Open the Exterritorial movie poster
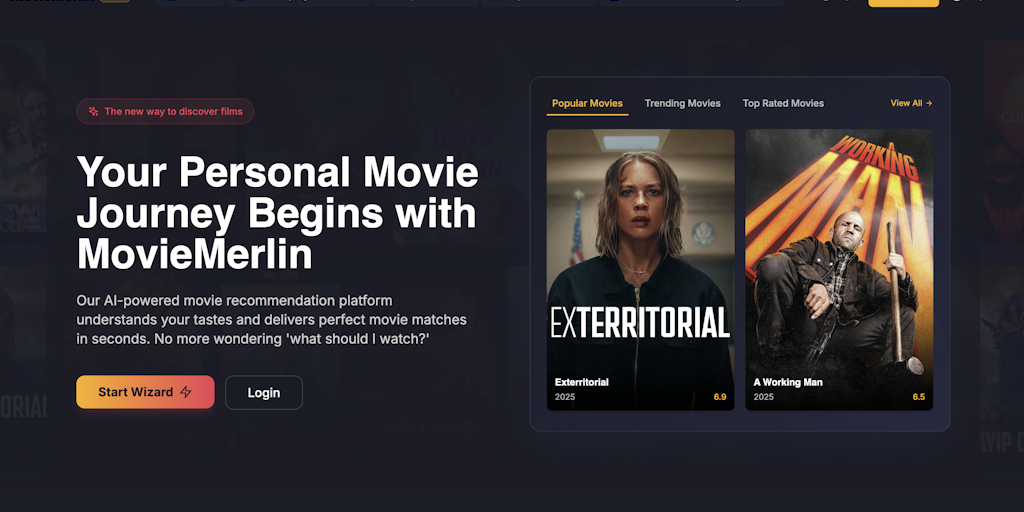1024x512 pixels. 641,270
